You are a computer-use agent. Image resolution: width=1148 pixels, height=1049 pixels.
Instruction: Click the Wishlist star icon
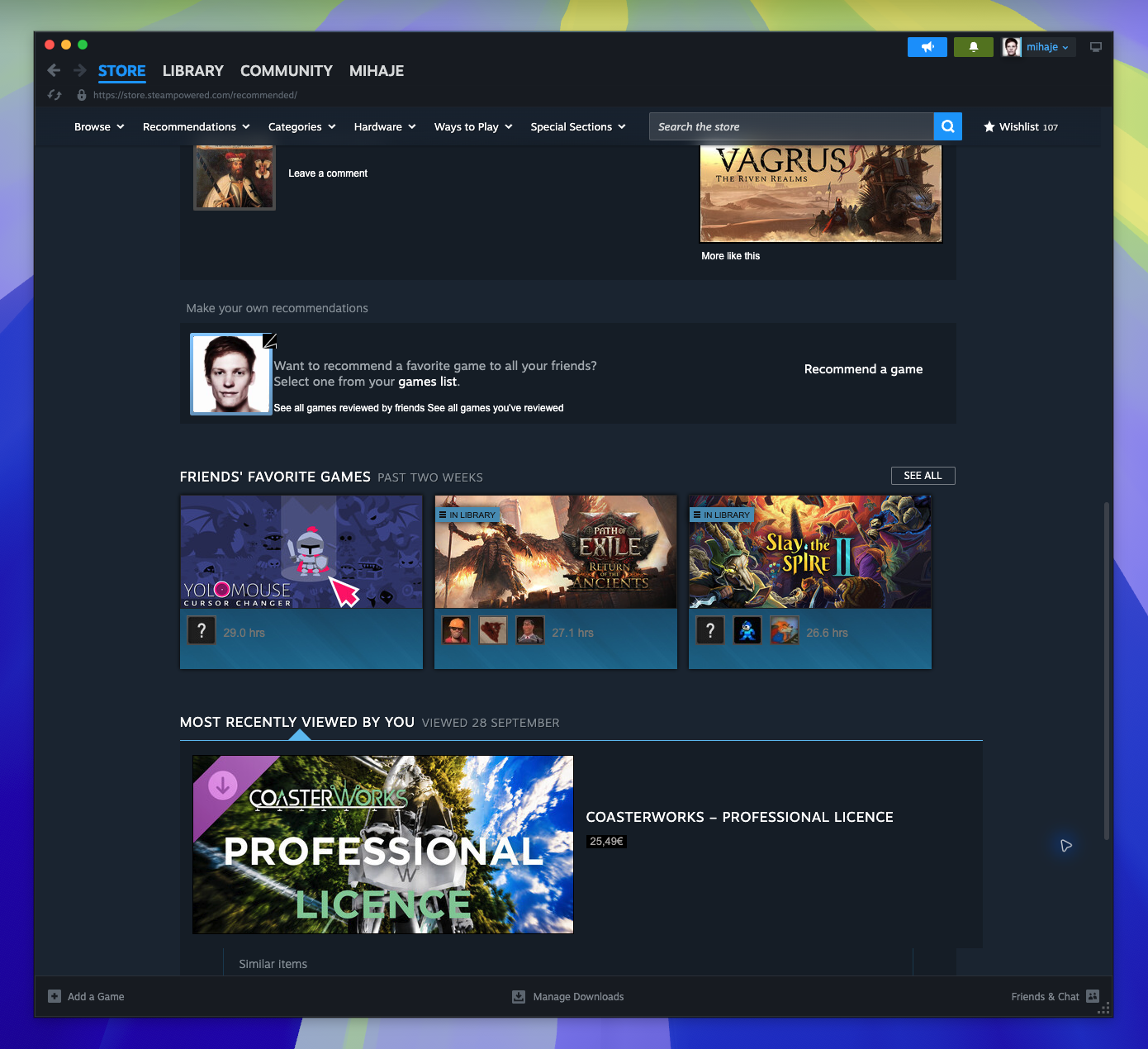point(989,126)
